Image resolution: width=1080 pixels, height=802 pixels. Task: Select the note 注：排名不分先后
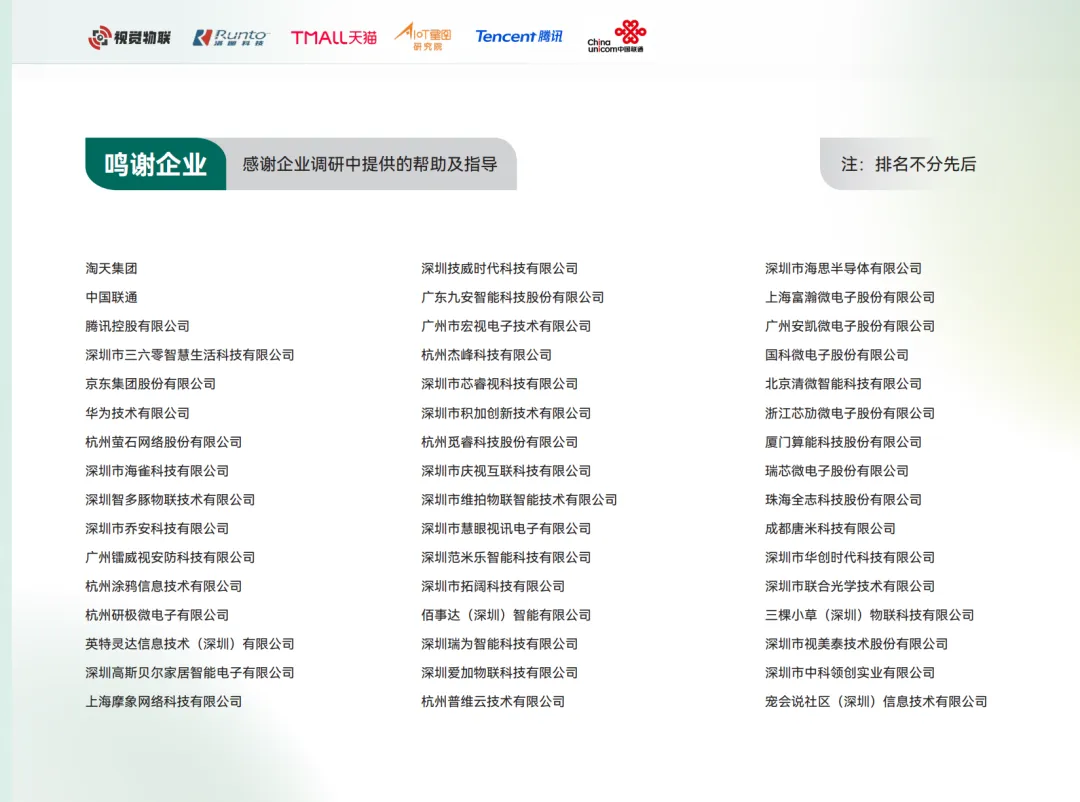point(908,164)
